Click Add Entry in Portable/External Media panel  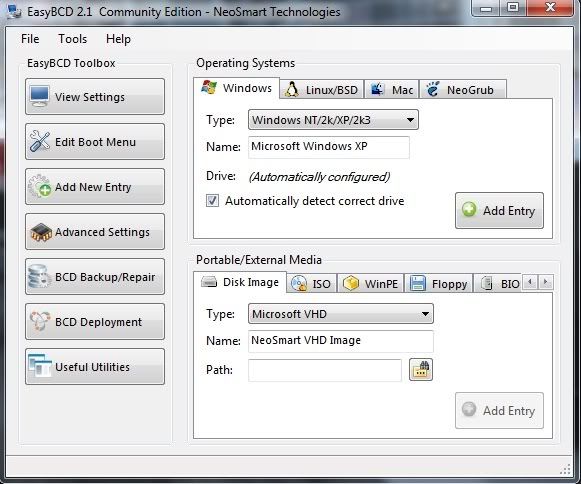tap(499, 410)
